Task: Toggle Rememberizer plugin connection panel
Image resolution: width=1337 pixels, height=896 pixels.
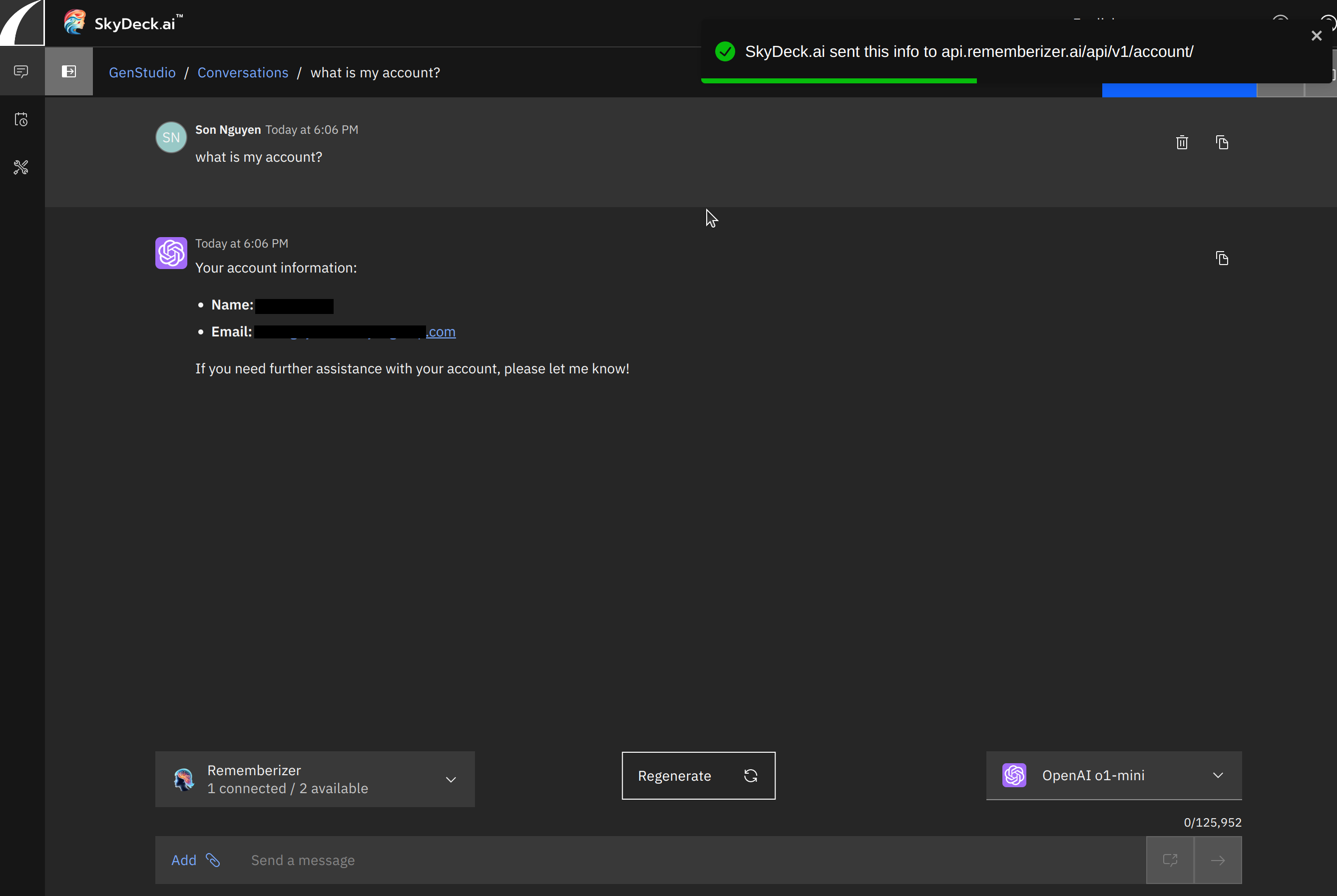Action: click(x=315, y=779)
